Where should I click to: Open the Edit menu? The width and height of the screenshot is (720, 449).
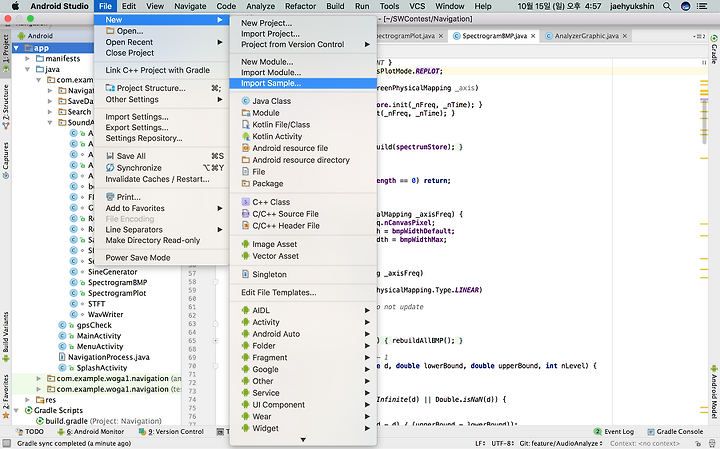pyautogui.click(x=129, y=6)
